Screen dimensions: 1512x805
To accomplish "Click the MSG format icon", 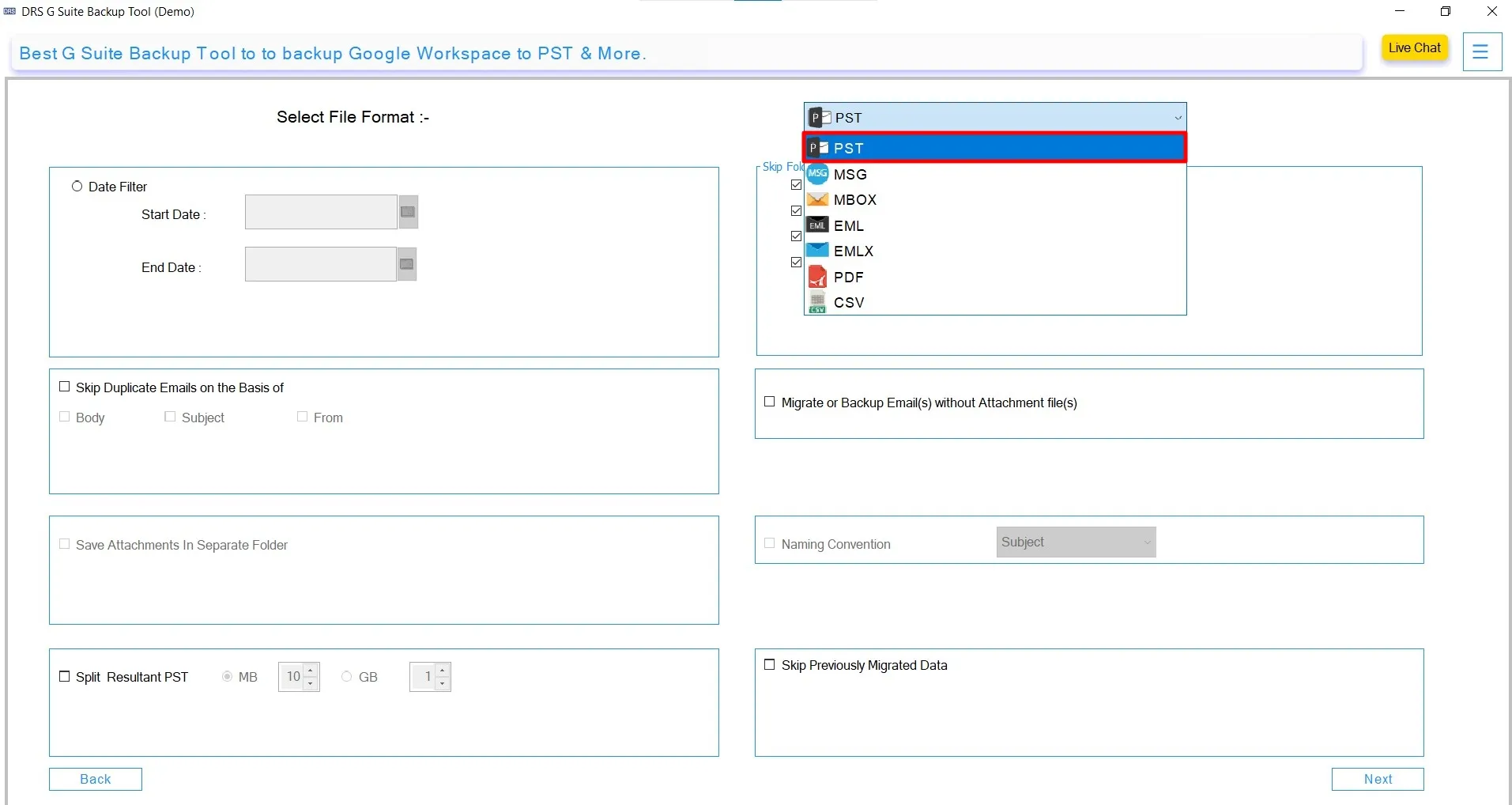I will click(x=817, y=174).
